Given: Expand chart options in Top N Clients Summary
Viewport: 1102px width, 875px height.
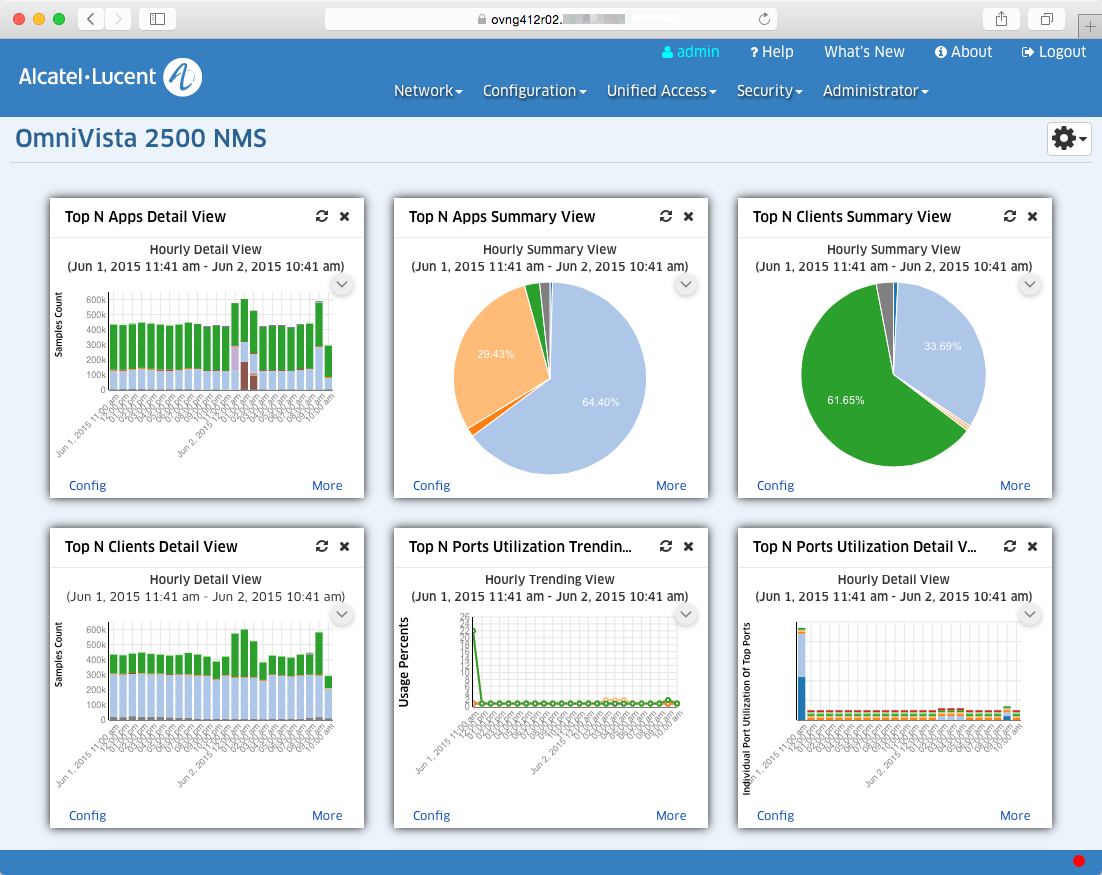Looking at the screenshot, I should point(1029,285).
